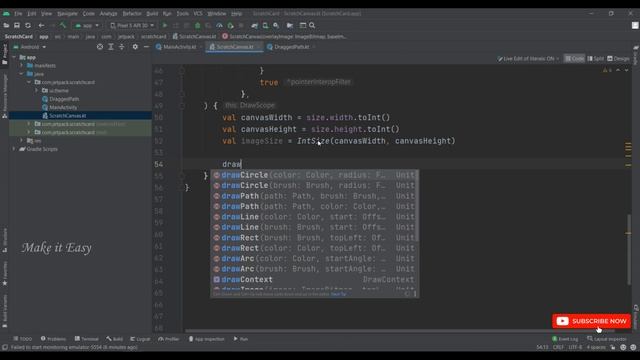Viewport: 640px width, 360px height.
Task: Open Project panel gear options
Action: [x=135, y=47]
